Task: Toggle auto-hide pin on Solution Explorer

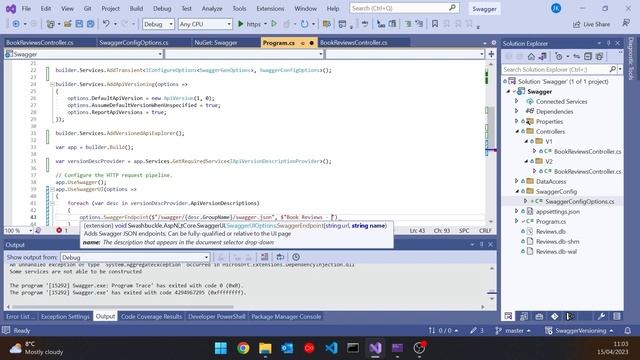Action: [x=609, y=43]
